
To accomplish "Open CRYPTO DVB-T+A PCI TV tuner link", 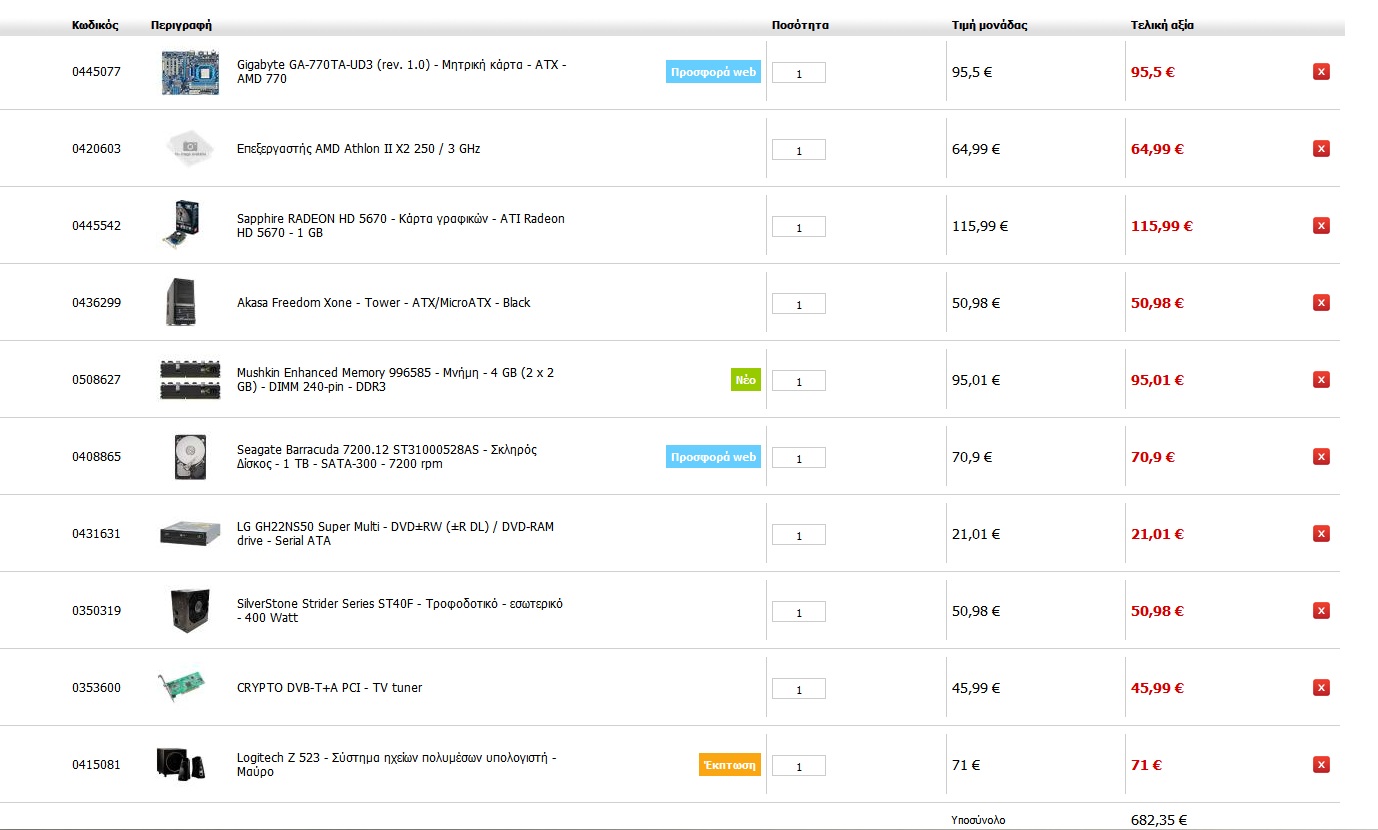I will [330, 688].
